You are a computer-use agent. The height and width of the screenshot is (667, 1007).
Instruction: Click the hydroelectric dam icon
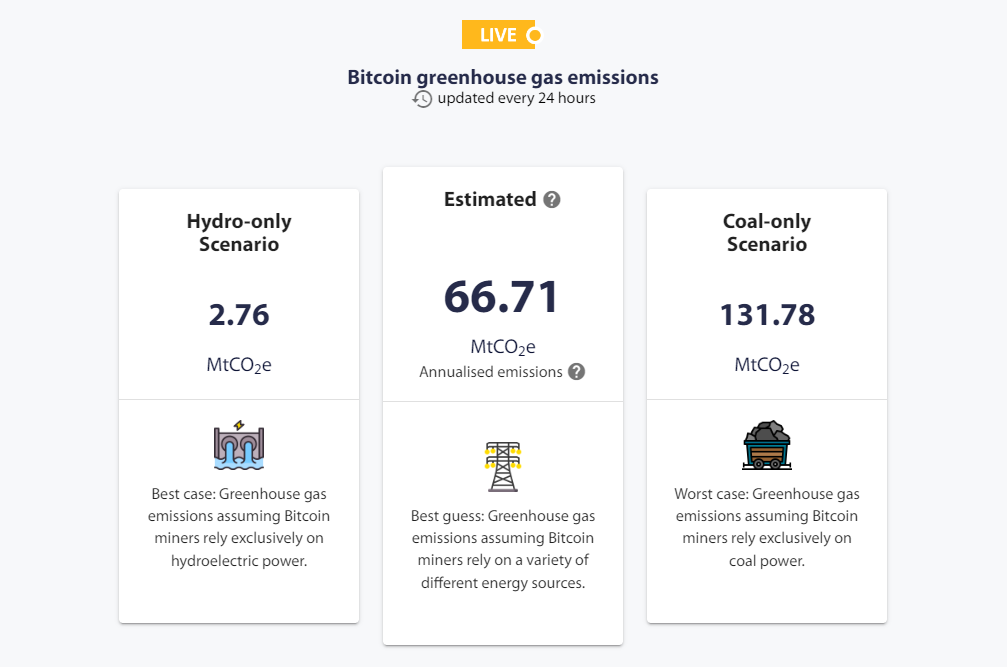(x=239, y=445)
